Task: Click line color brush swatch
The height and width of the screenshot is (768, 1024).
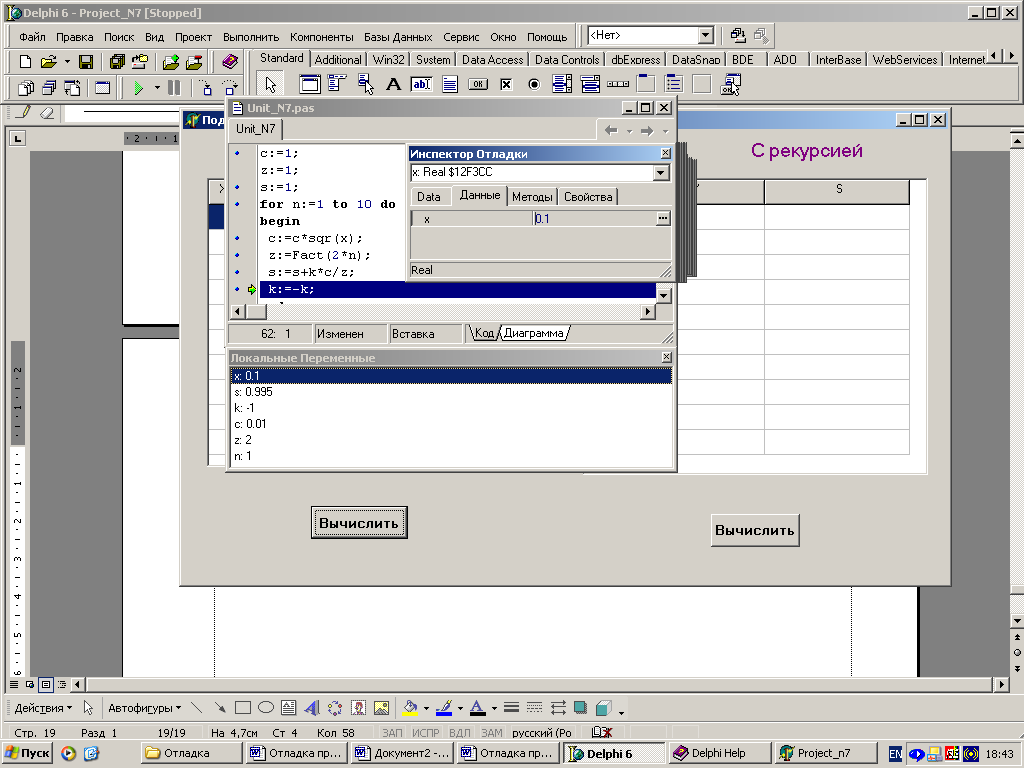Action: [x=444, y=708]
